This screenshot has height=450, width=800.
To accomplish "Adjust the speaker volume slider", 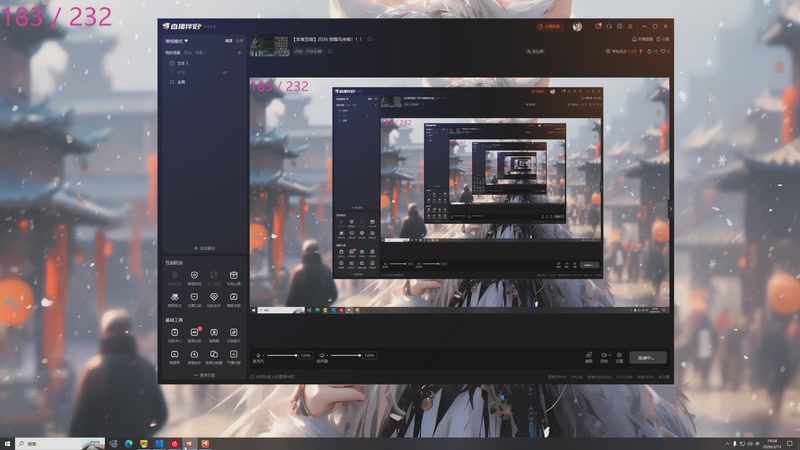I will 345,355.
